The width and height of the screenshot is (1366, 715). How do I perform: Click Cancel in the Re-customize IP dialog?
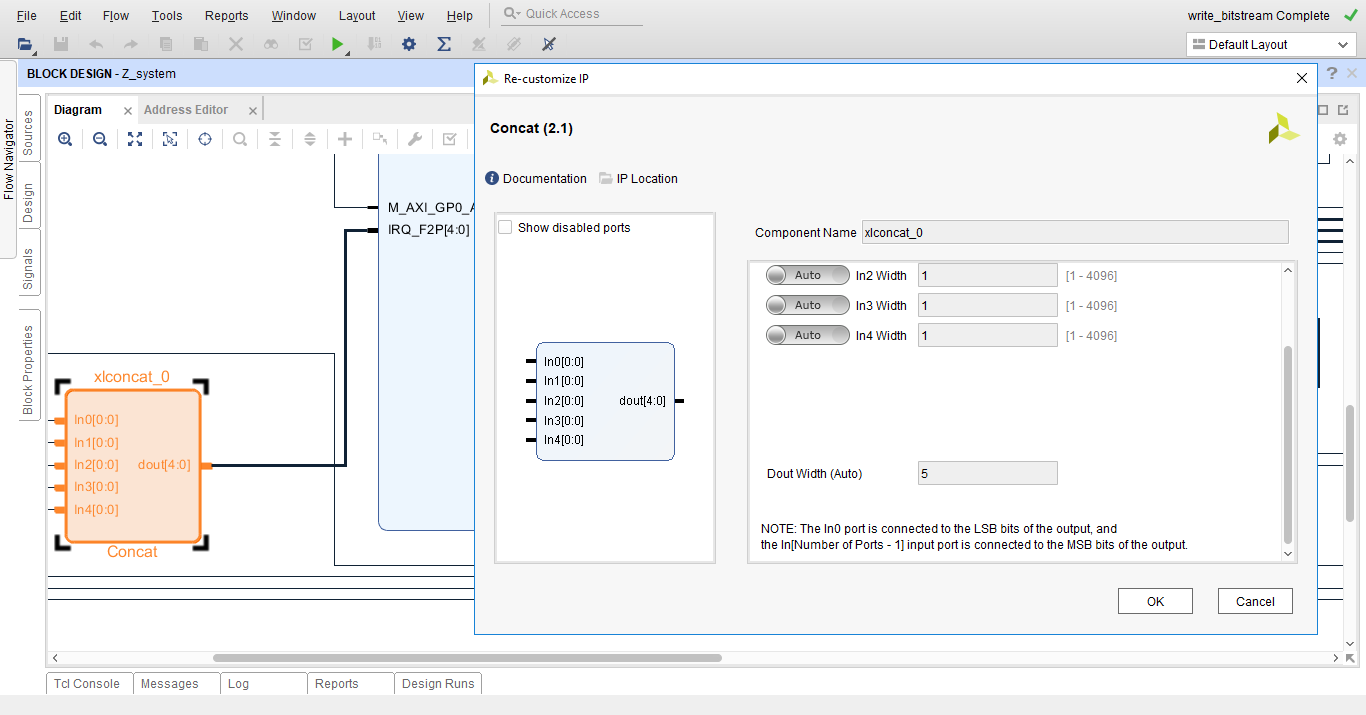click(1255, 601)
